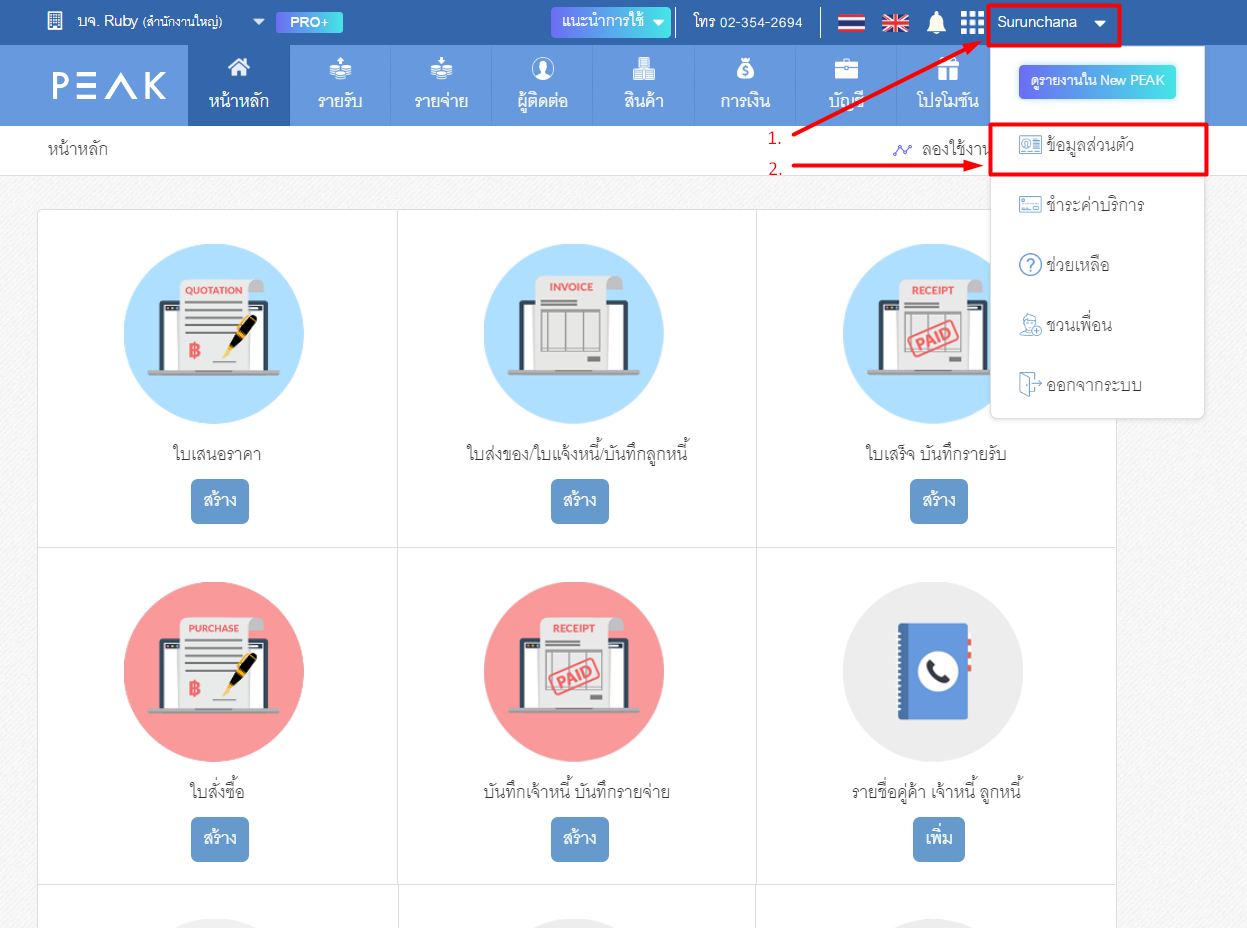Click สร้าง under ใบส่งของ/ใบแจ้งหนี้

click(x=580, y=501)
